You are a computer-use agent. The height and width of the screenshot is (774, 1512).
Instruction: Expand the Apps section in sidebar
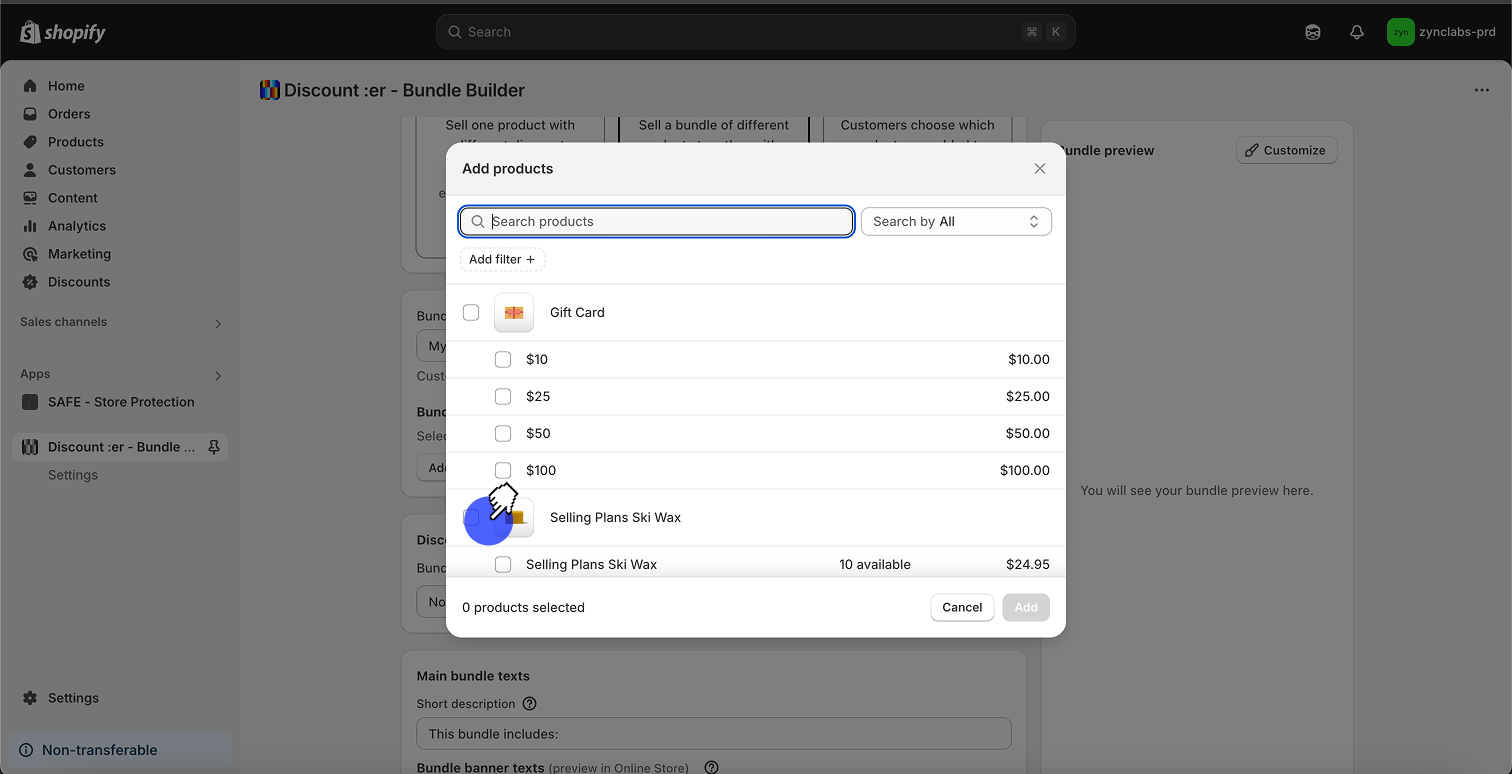point(218,375)
